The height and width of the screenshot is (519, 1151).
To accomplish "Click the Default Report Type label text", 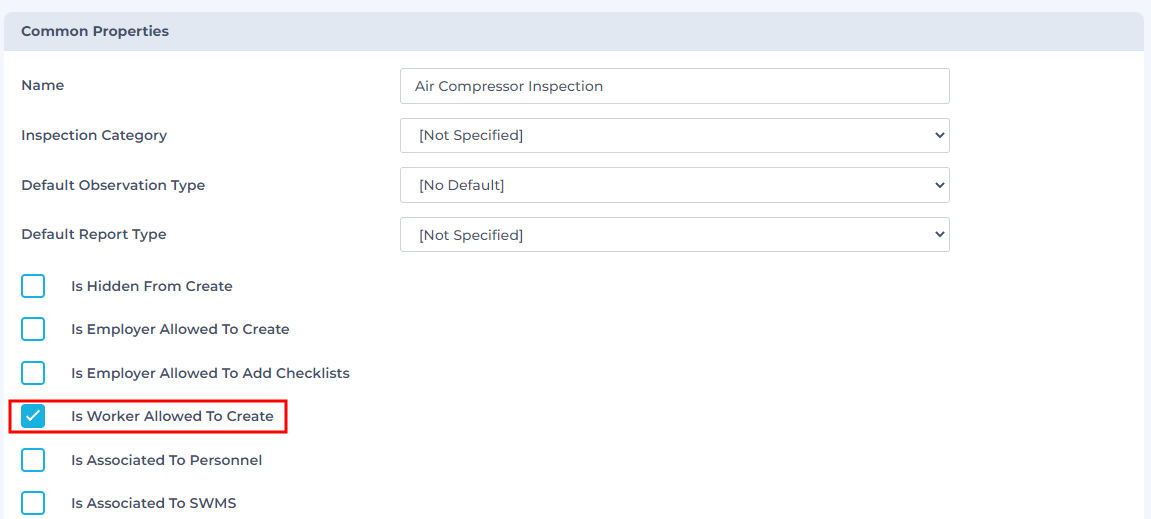I will coord(94,234).
